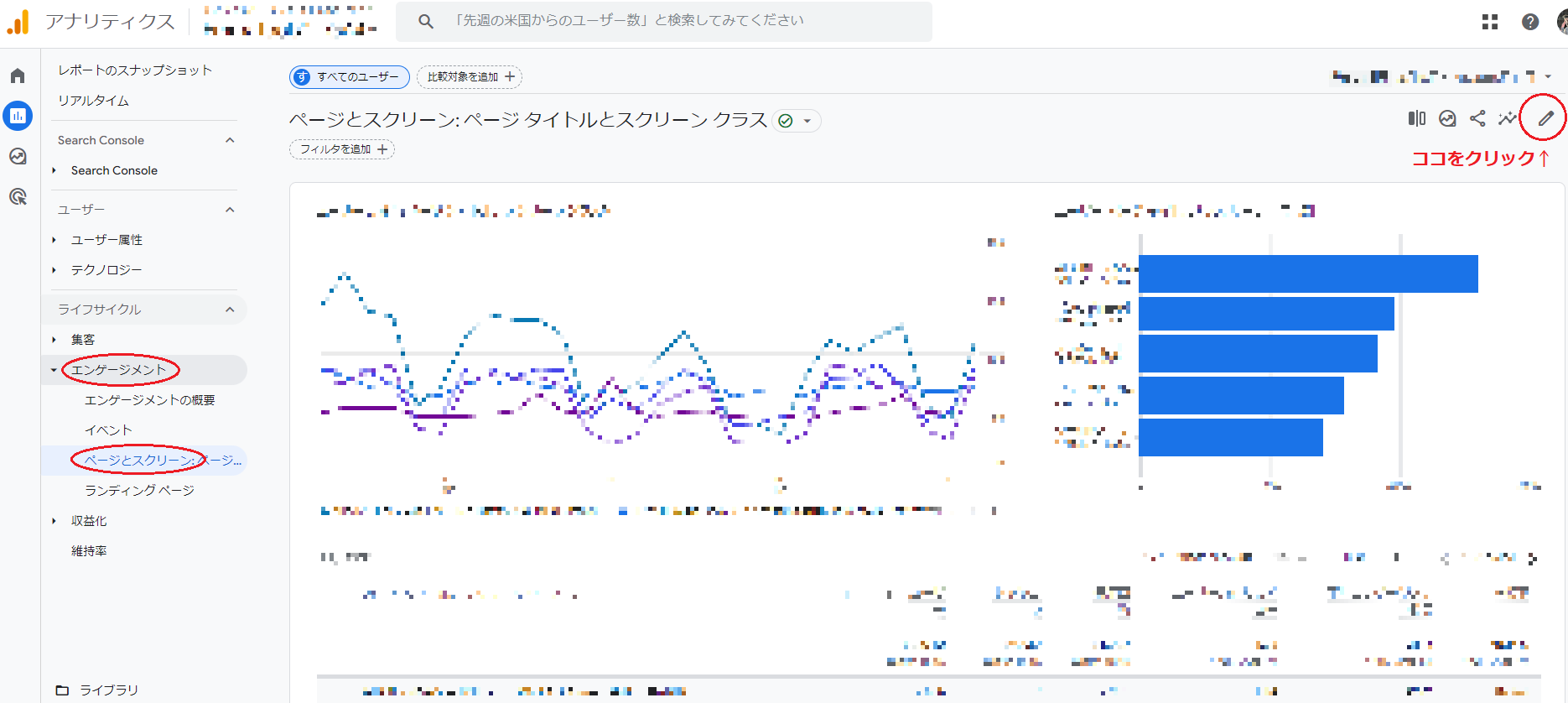Expand 収益化 in the sidebar

[55, 521]
